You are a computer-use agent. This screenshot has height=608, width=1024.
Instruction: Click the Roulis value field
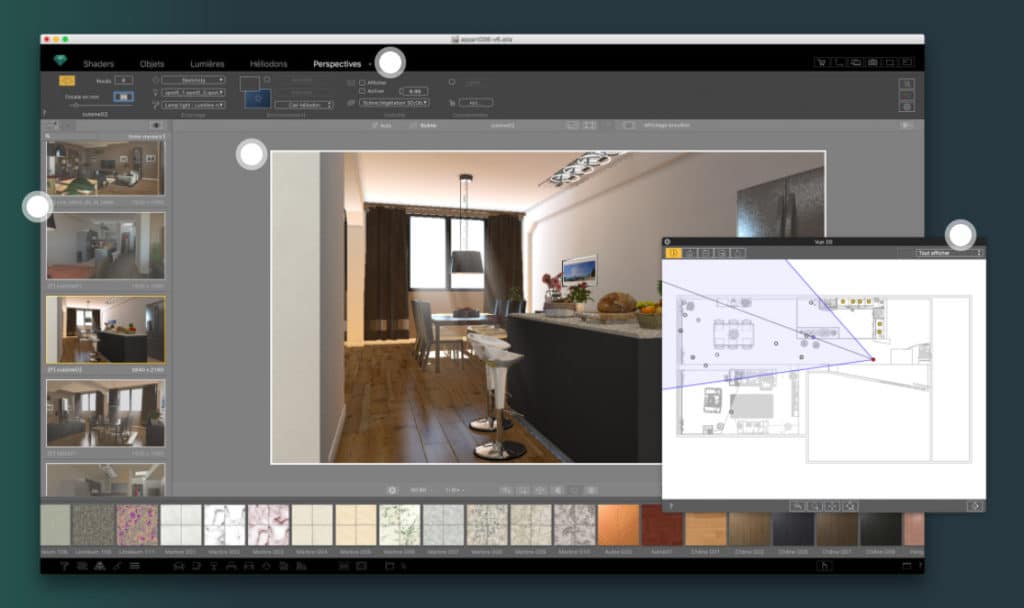click(124, 80)
